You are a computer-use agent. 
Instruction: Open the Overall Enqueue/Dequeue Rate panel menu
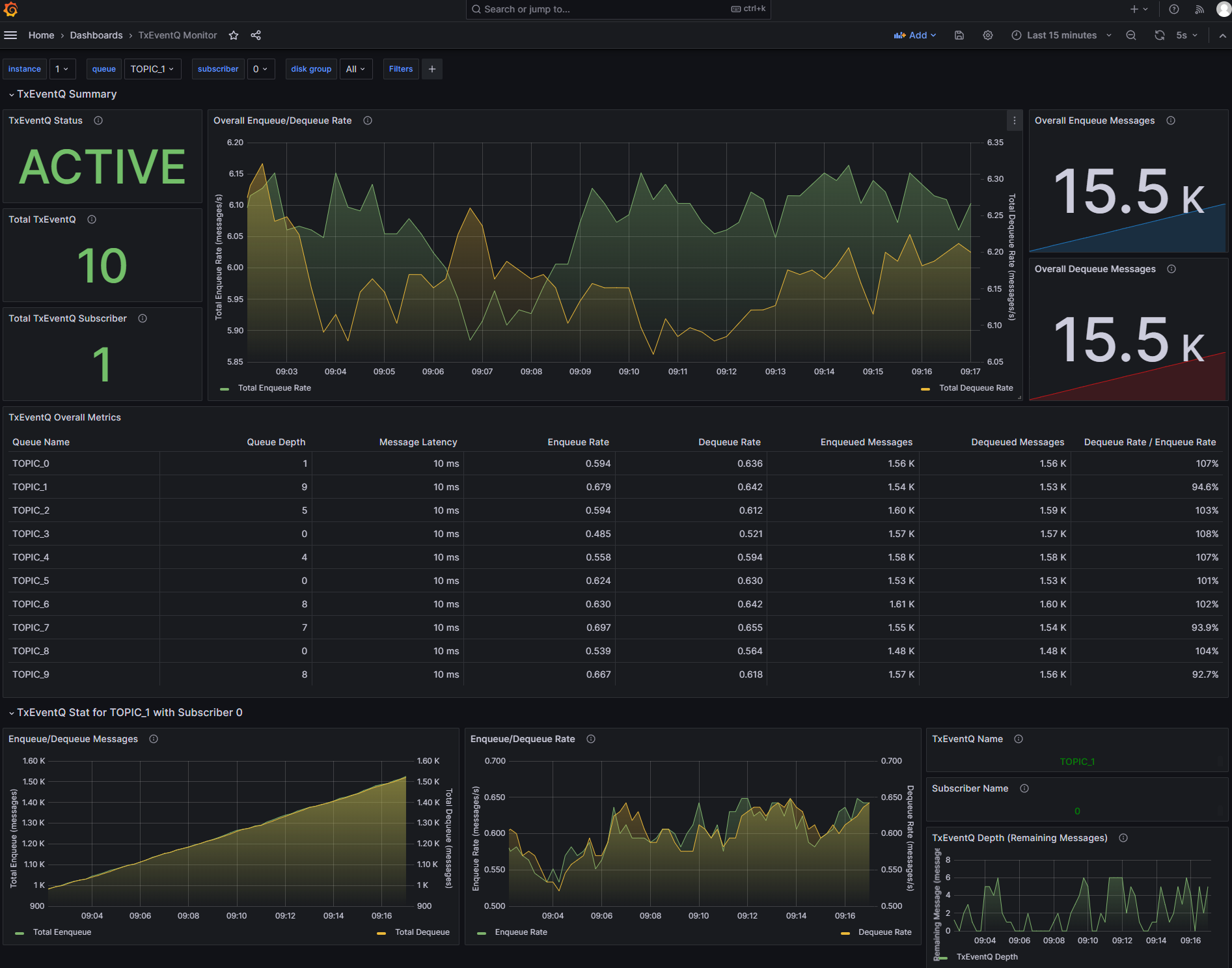click(x=1014, y=120)
